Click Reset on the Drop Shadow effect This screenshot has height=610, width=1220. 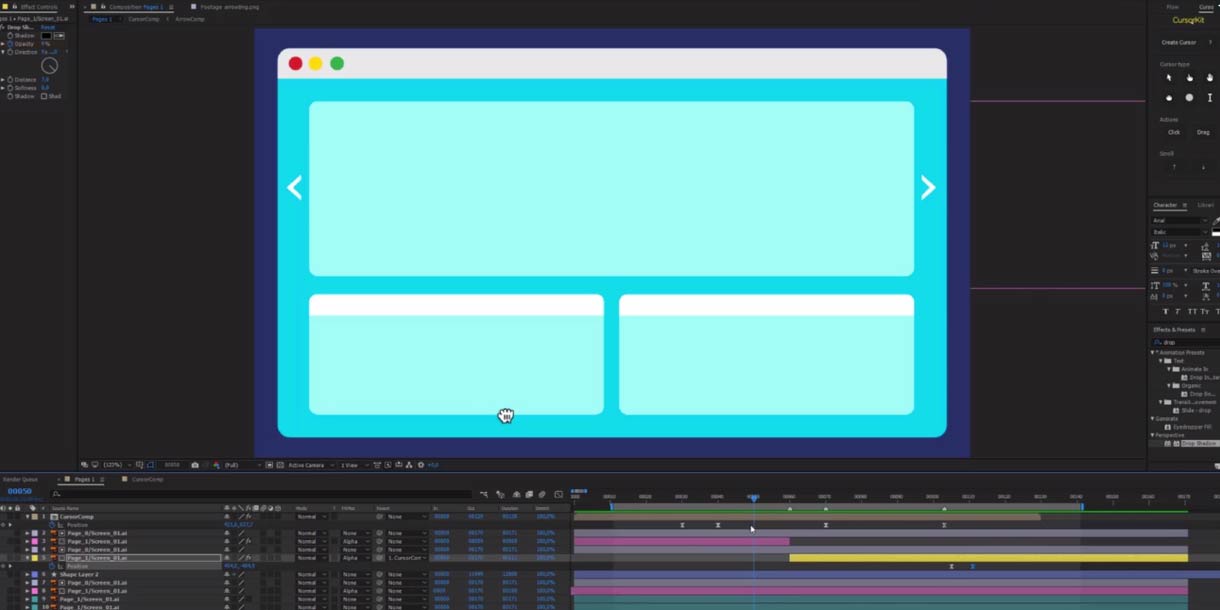(x=48, y=26)
